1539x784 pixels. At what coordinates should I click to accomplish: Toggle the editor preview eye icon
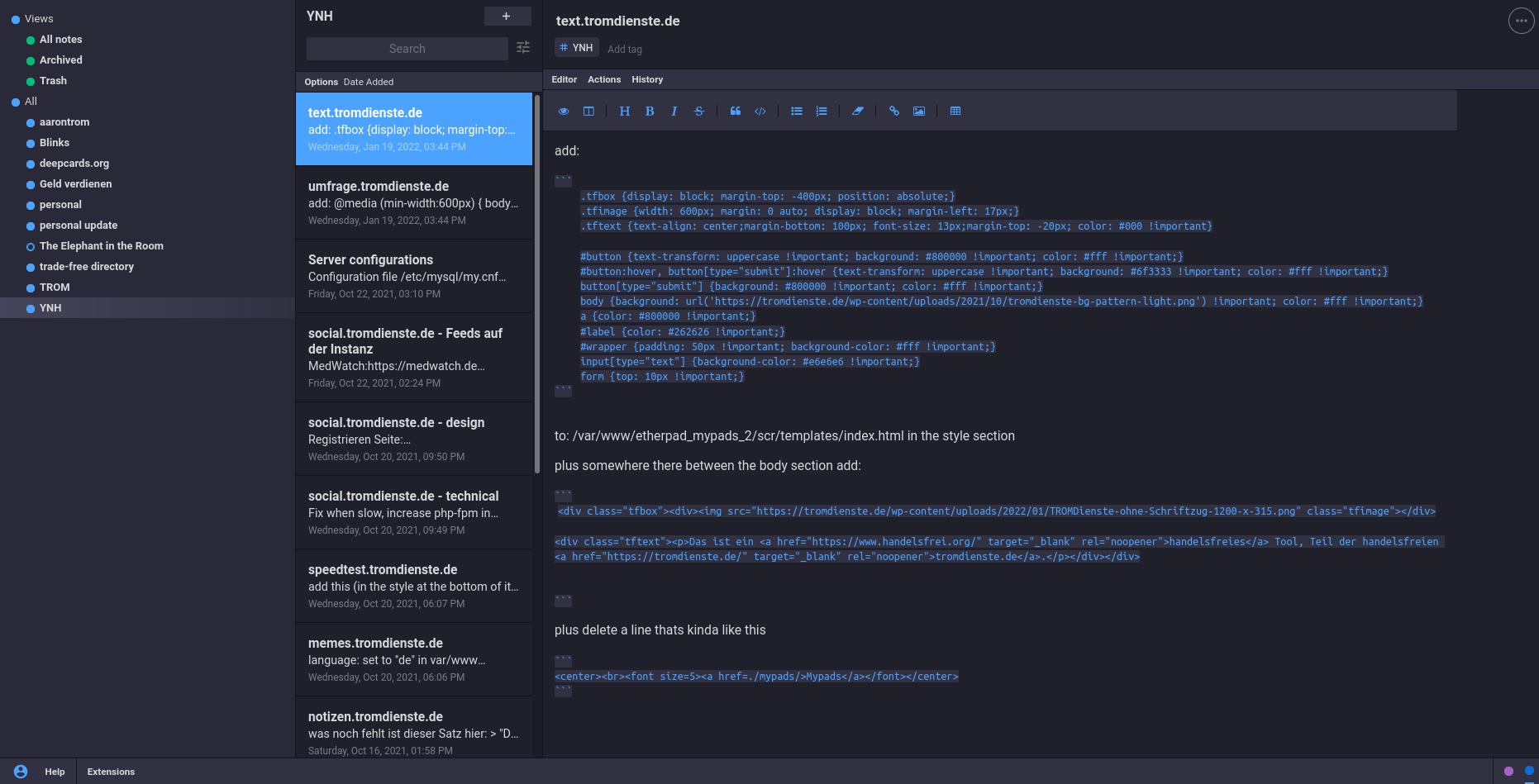click(564, 112)
